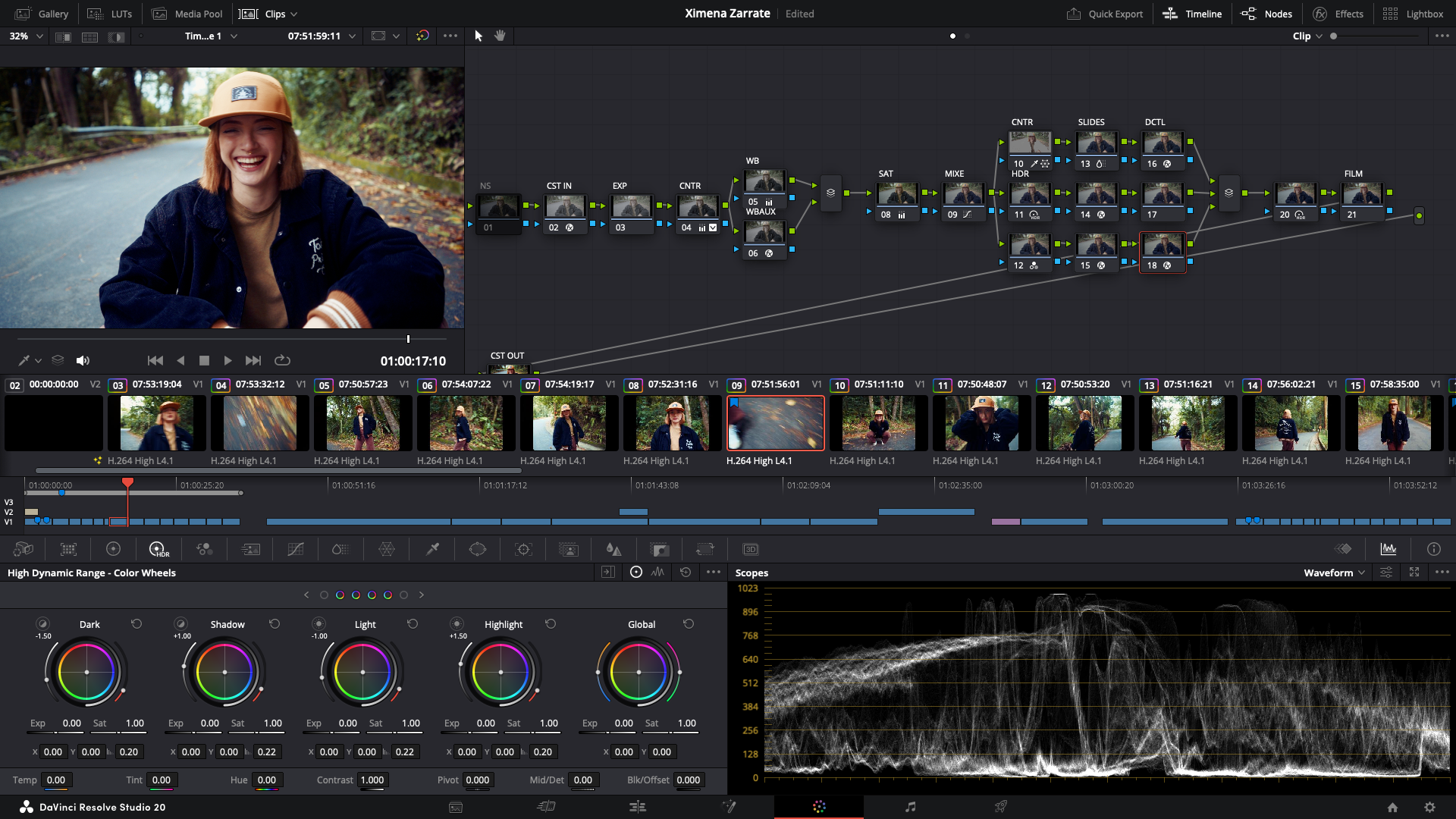Click the hand pan tool in viewer

[x=500, y=36]
